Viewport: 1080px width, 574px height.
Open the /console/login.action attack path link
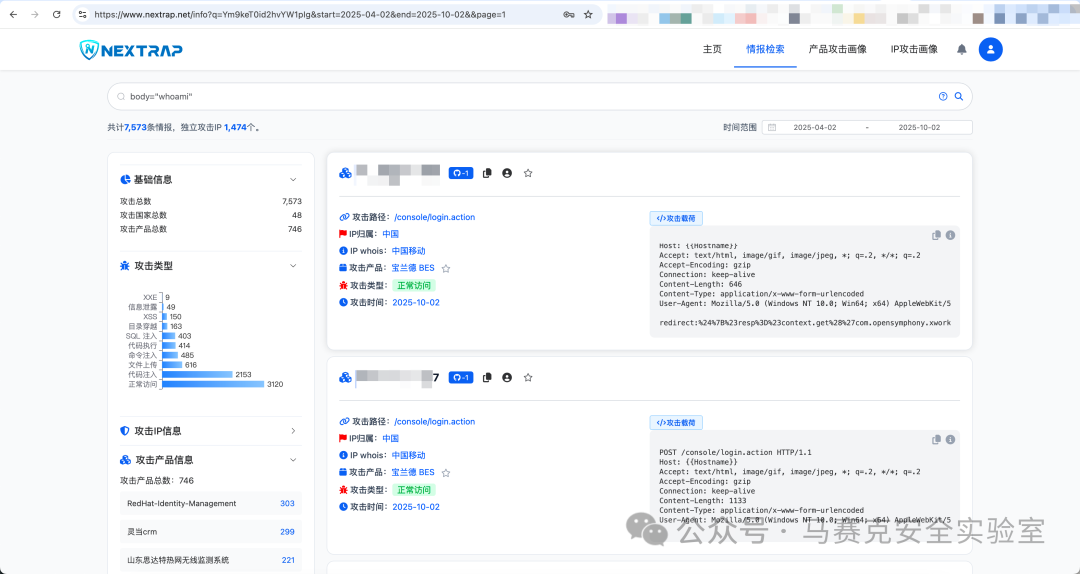click(434, 217)
